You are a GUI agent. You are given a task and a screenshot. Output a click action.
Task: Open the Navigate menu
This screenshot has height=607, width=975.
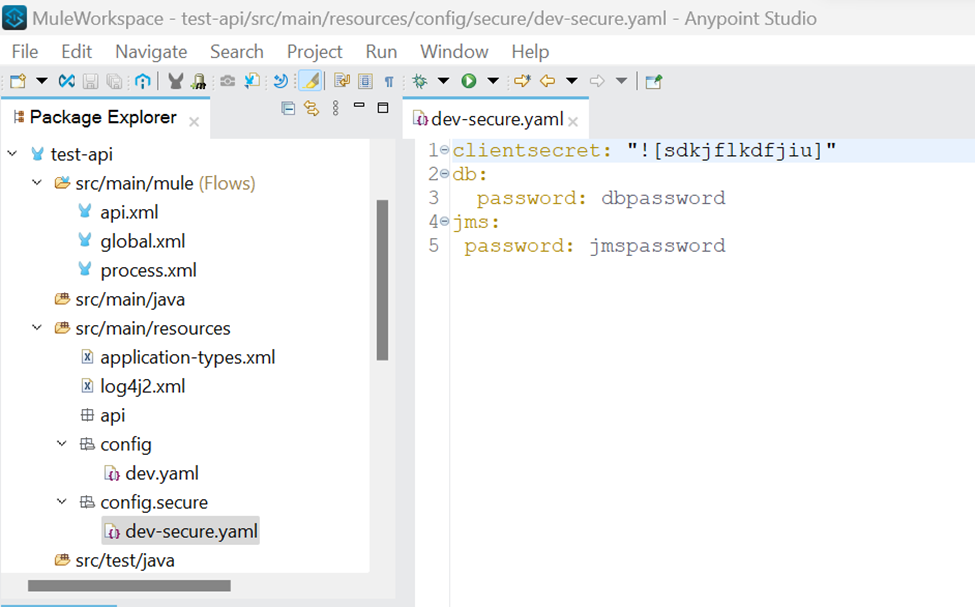(x=151, y=51)
